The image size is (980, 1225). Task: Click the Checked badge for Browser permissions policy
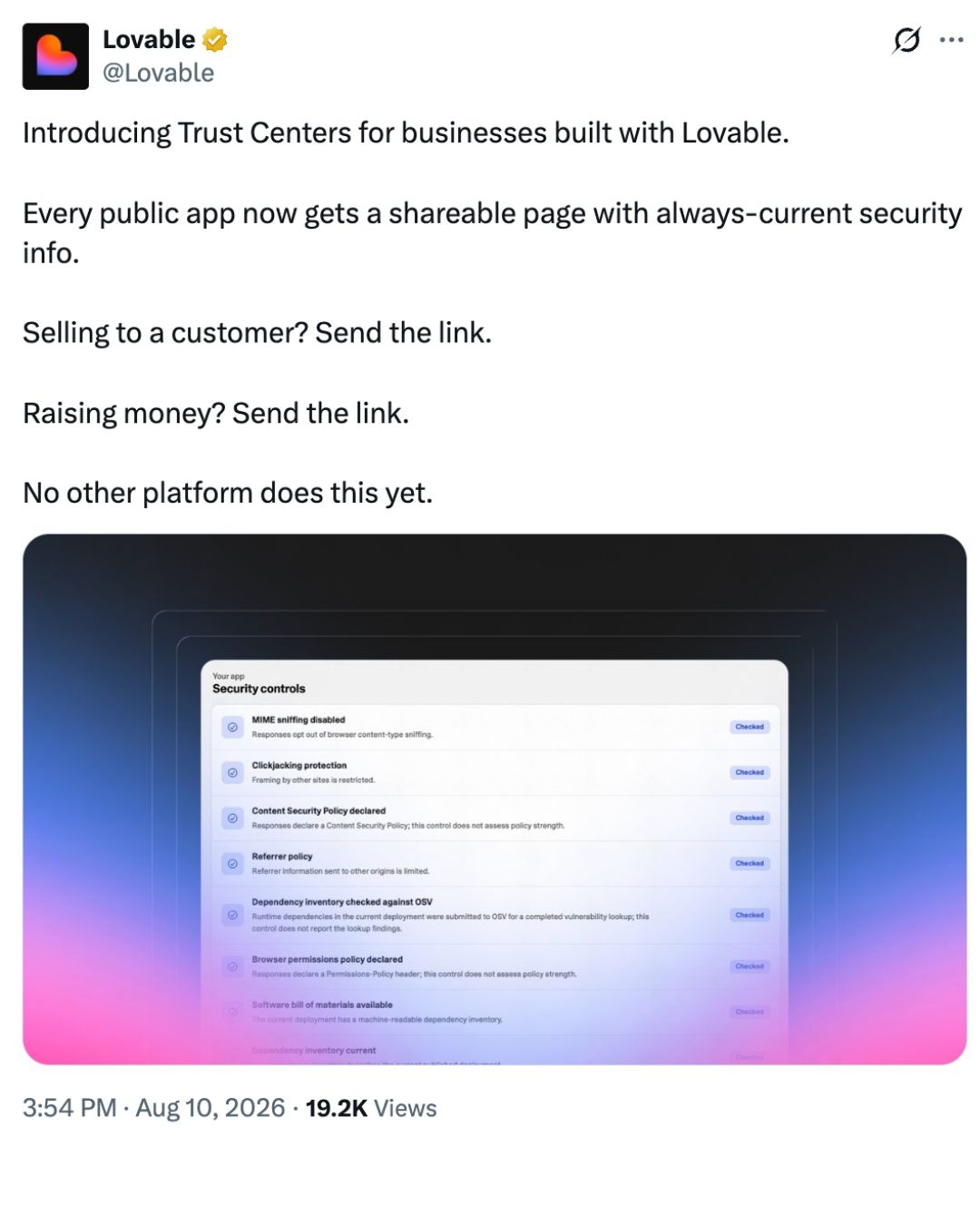750,966
